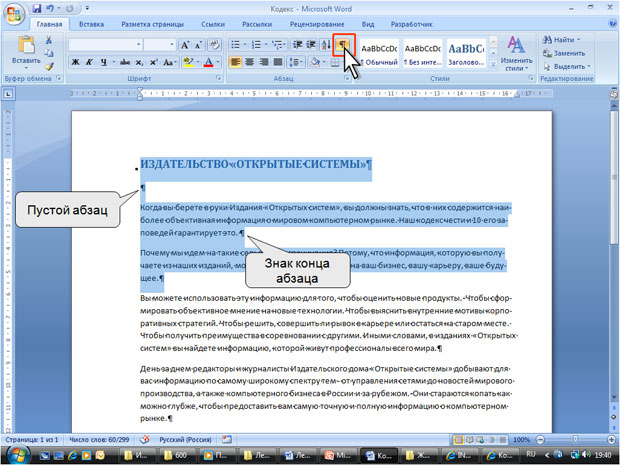The image size is (620, 465).
Task: Adjust the zoom slider handle
Action: coord(575,440)
